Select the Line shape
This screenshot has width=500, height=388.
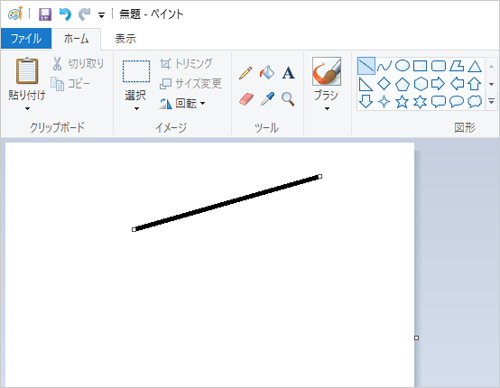(x=366, y=66)
